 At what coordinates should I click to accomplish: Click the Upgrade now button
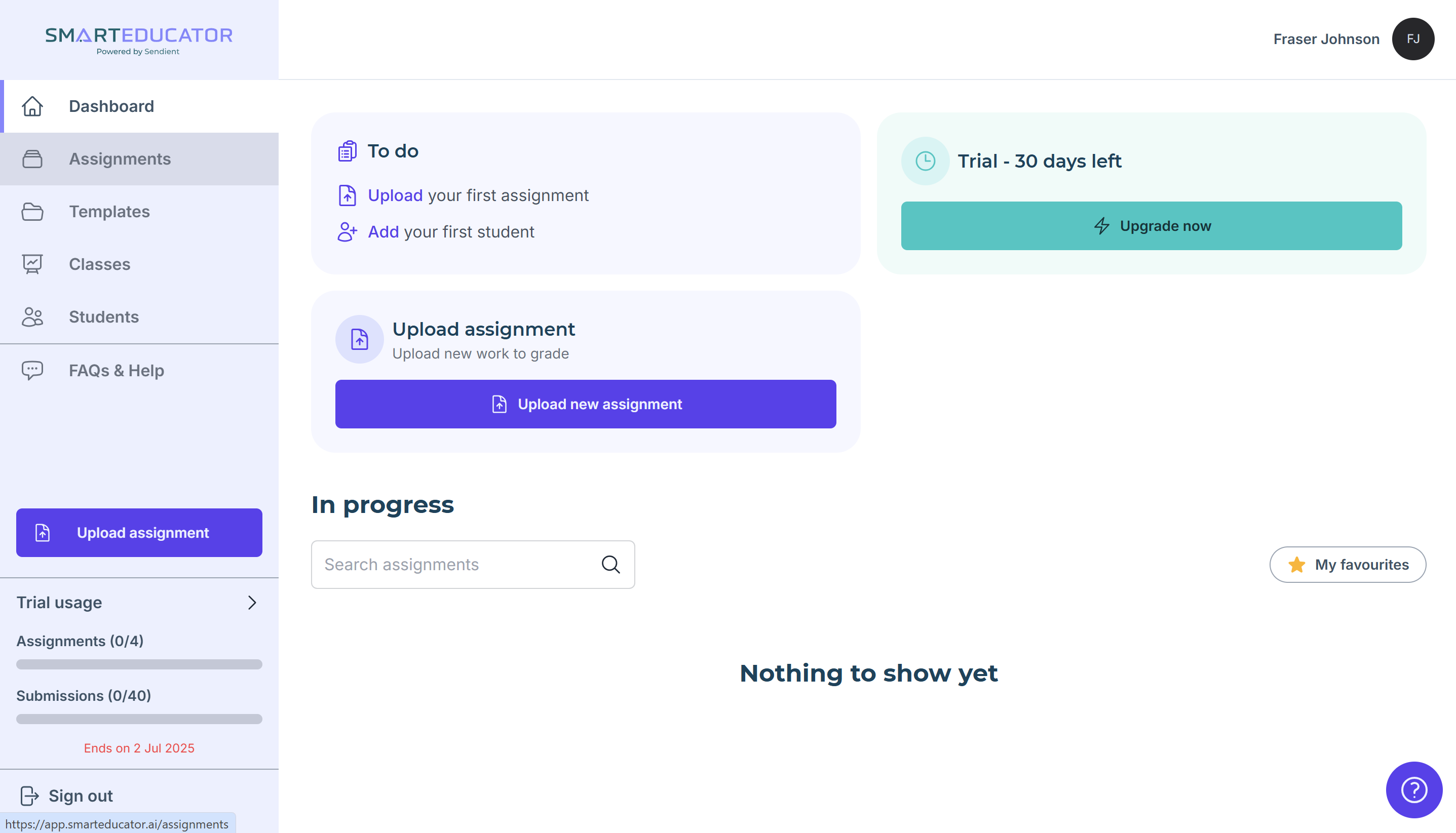pyautogui.click(x=1151, y=226)
